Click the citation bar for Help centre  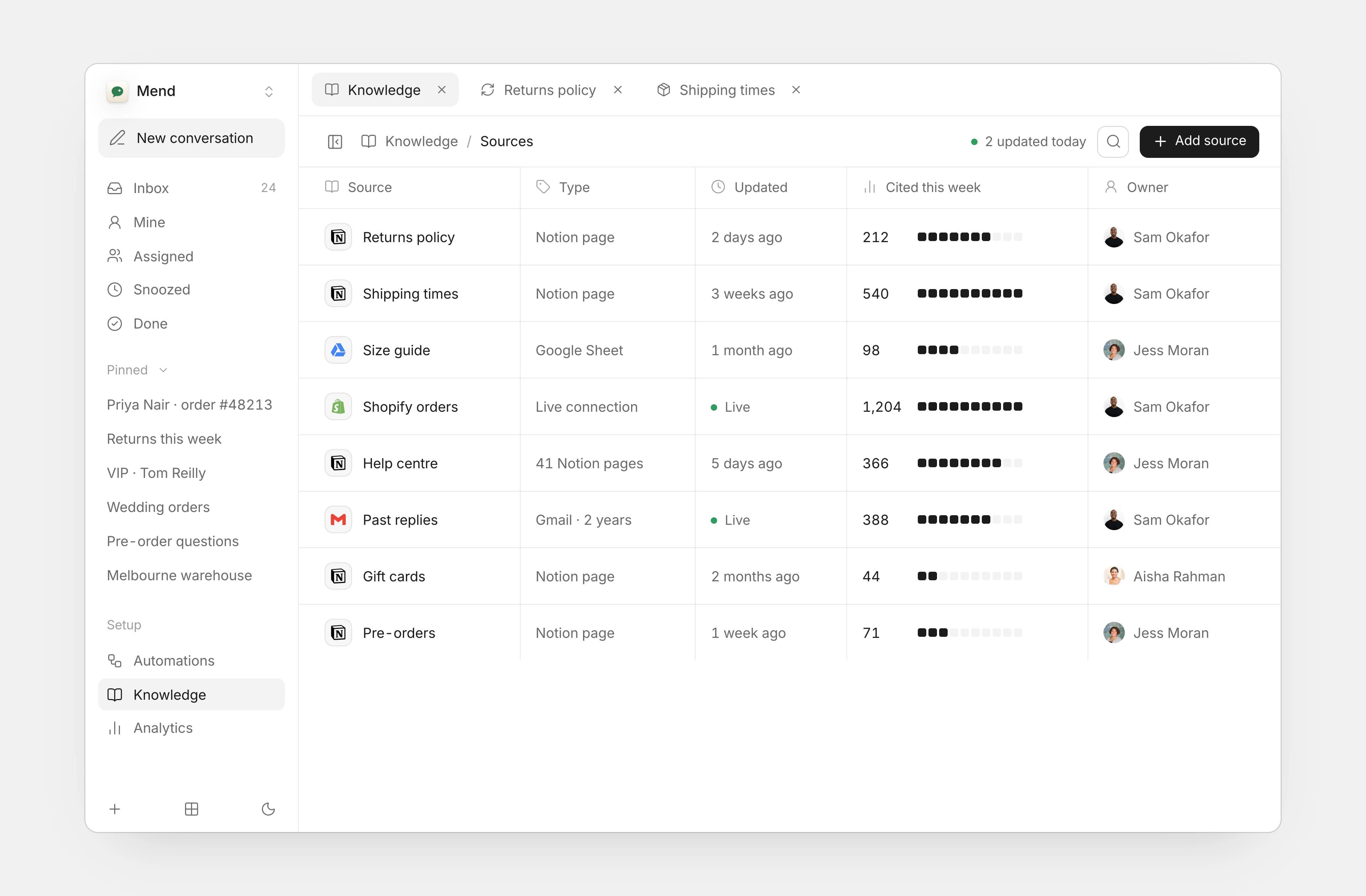pyautogui.click(x=969, y=463)
